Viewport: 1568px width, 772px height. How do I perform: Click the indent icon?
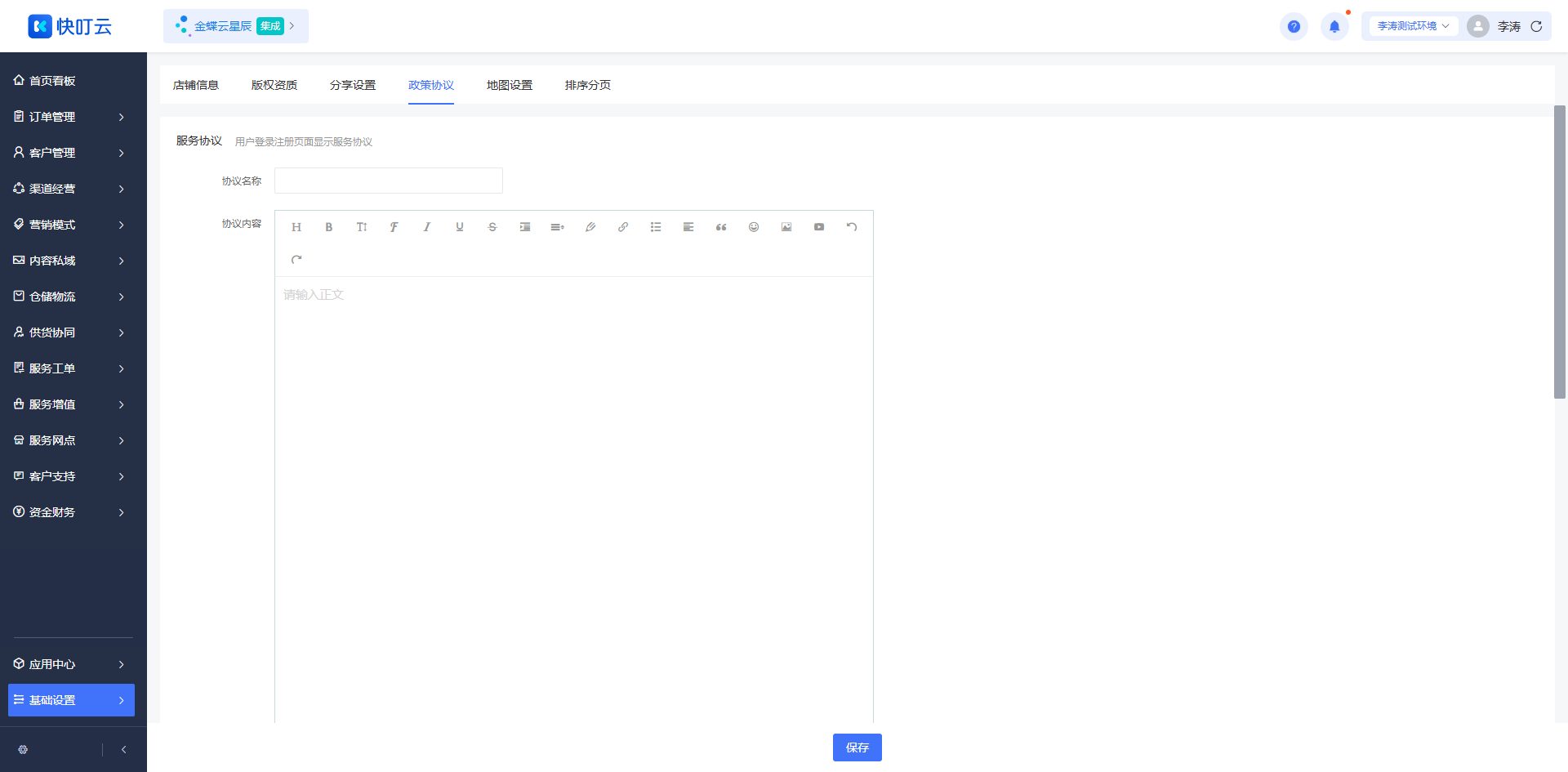[x=525, y=227]
